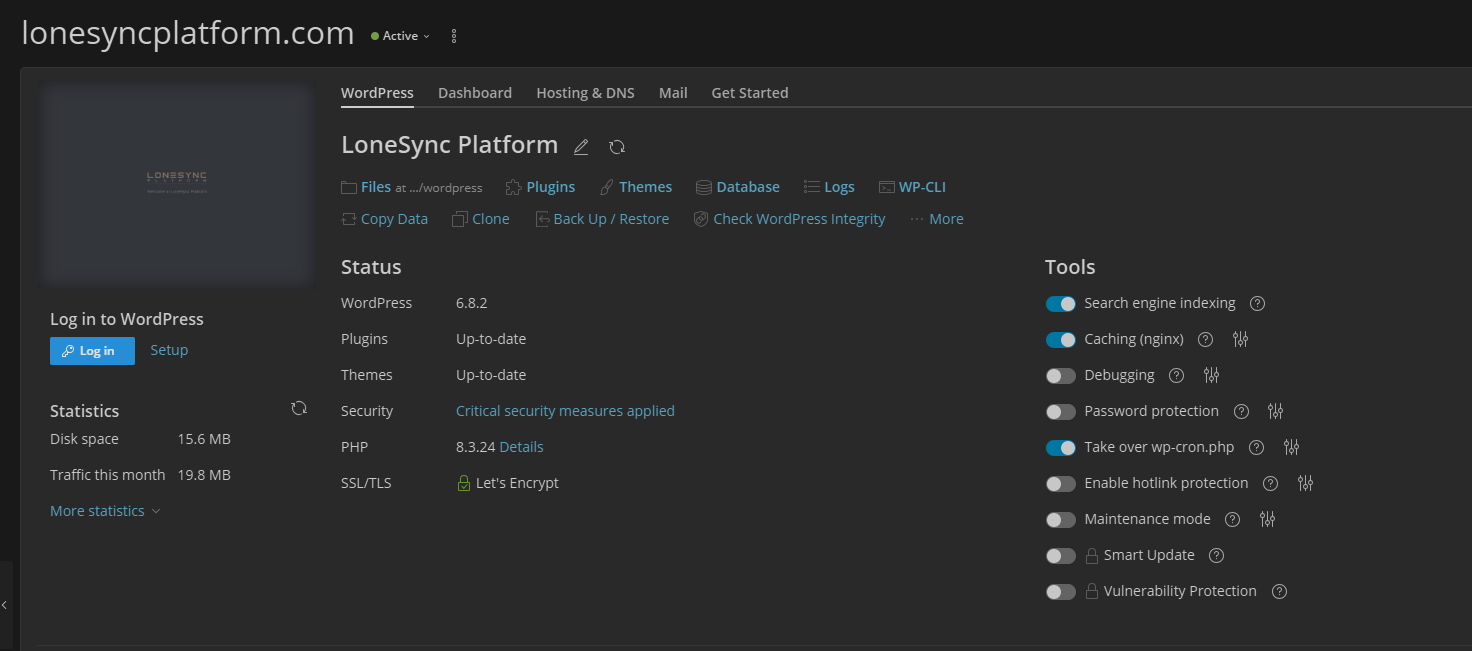Run Check WordPress Integrity
Screen dimensions: 1472x651
click(x=790, y=219)
